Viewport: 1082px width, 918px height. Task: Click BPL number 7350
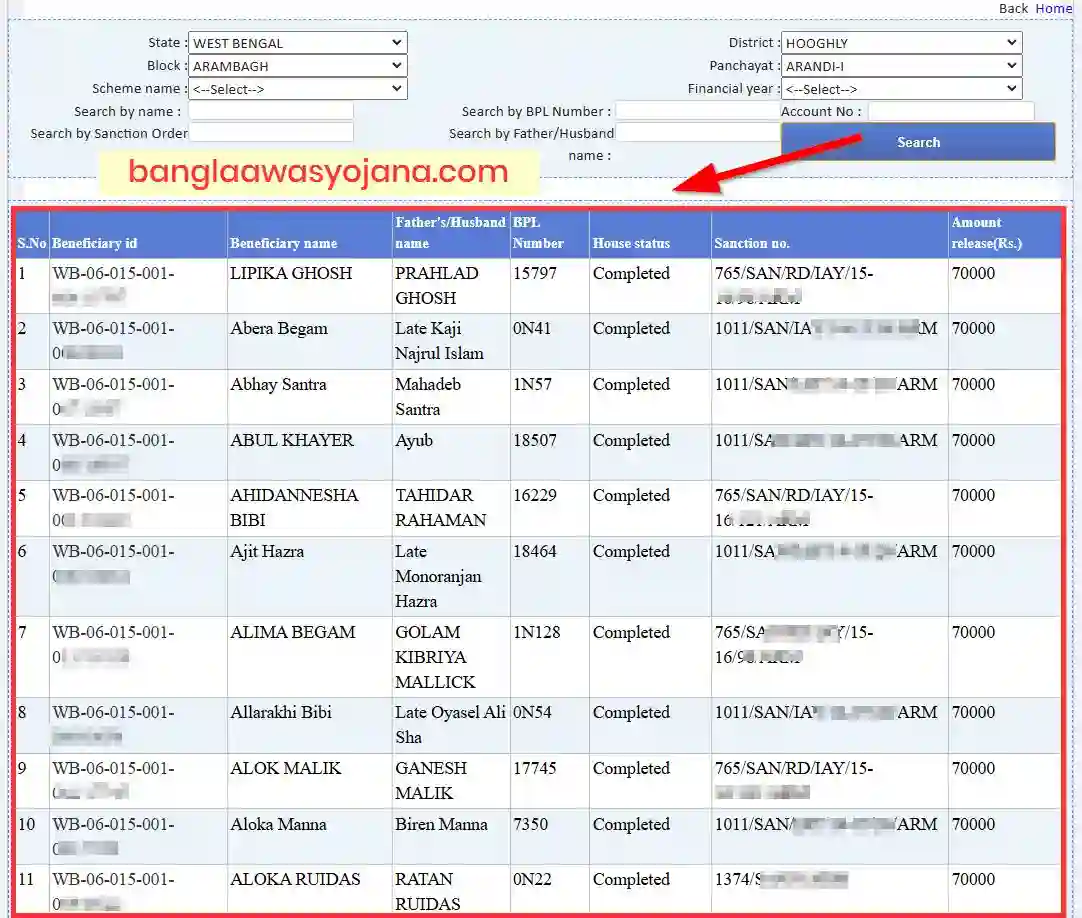(x=531, y=824)
